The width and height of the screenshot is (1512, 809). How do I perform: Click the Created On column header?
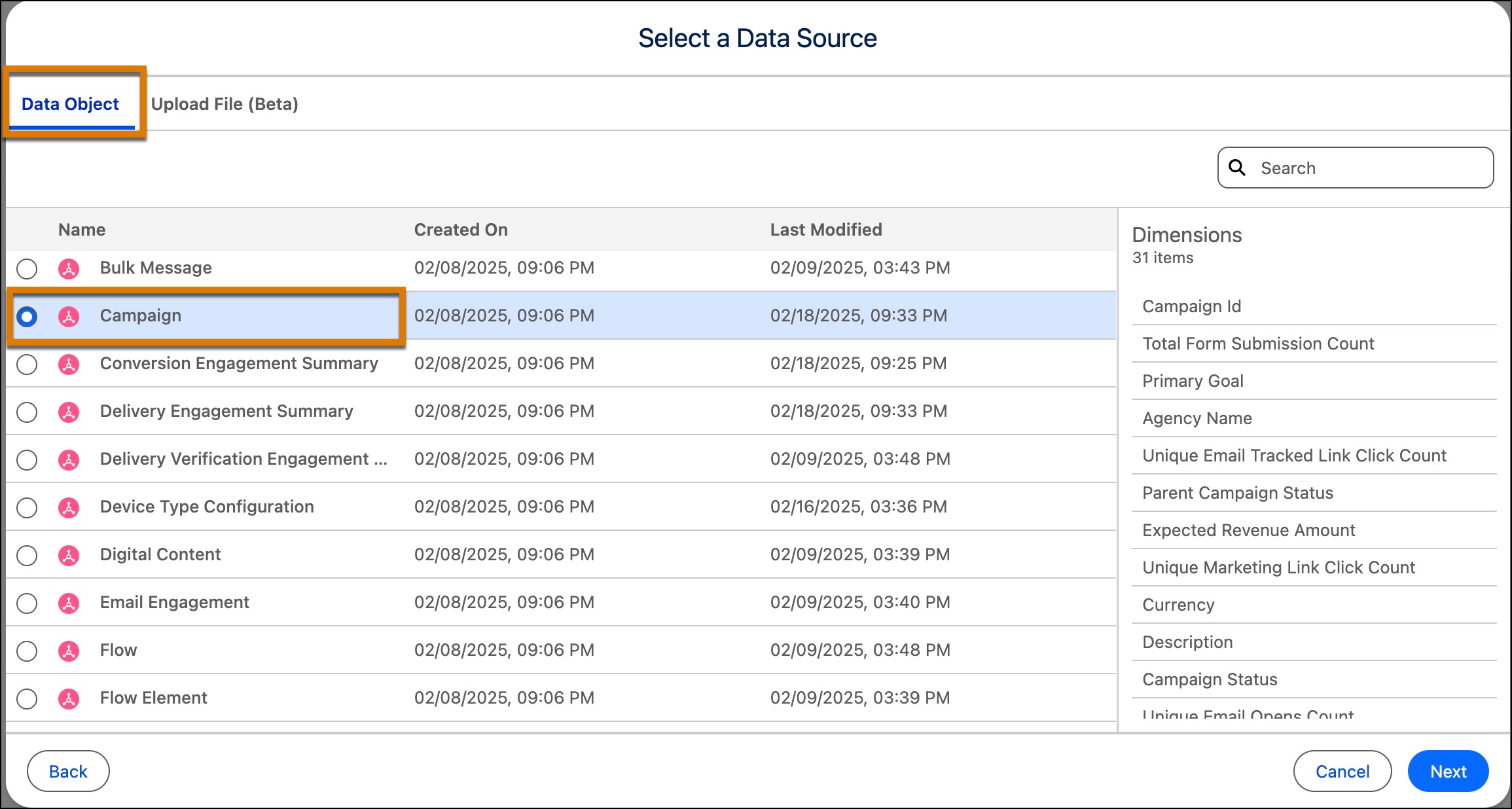[461, 230]
